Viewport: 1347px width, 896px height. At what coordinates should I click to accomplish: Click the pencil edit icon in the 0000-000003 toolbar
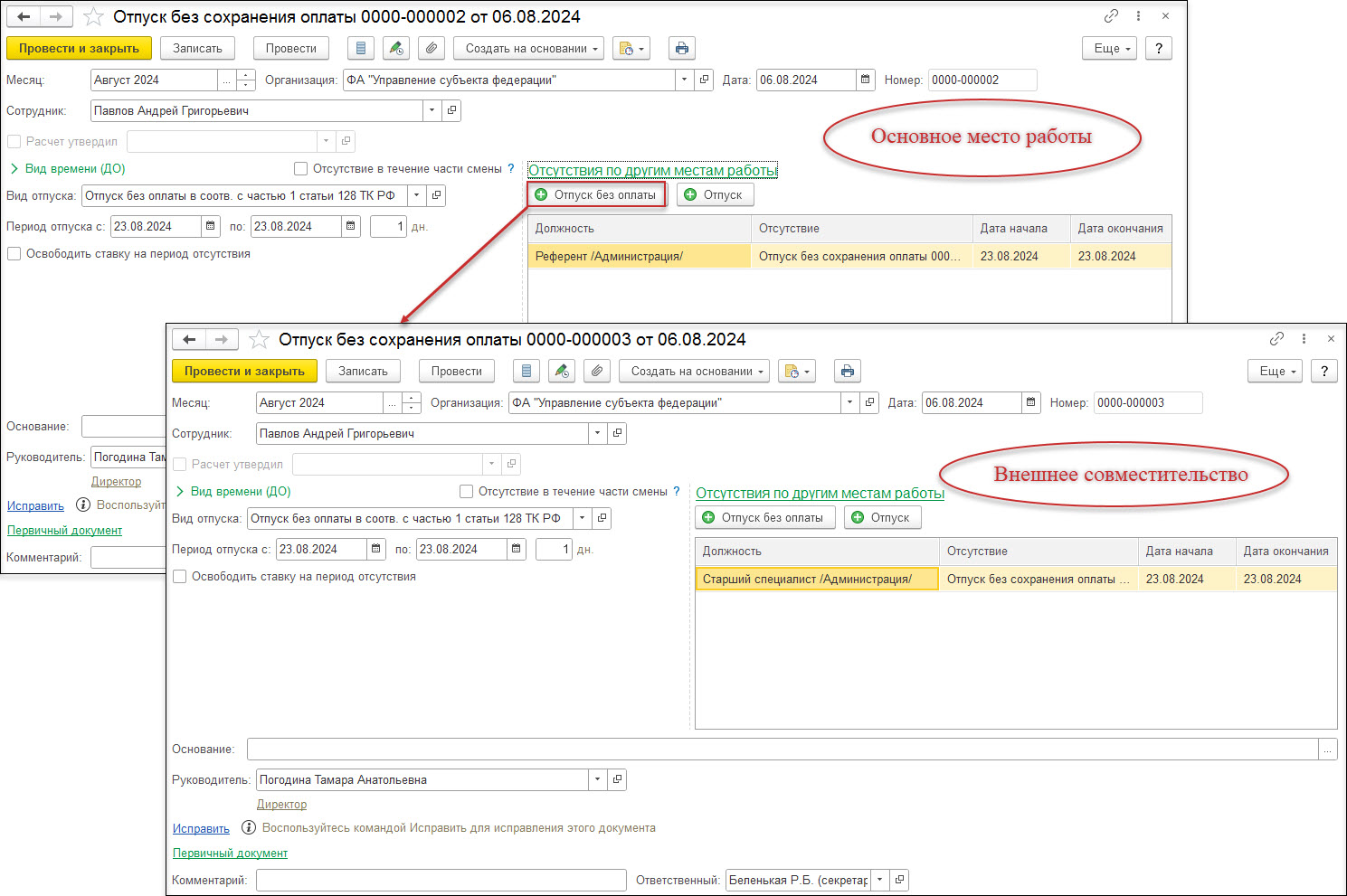tap(562, 372)
